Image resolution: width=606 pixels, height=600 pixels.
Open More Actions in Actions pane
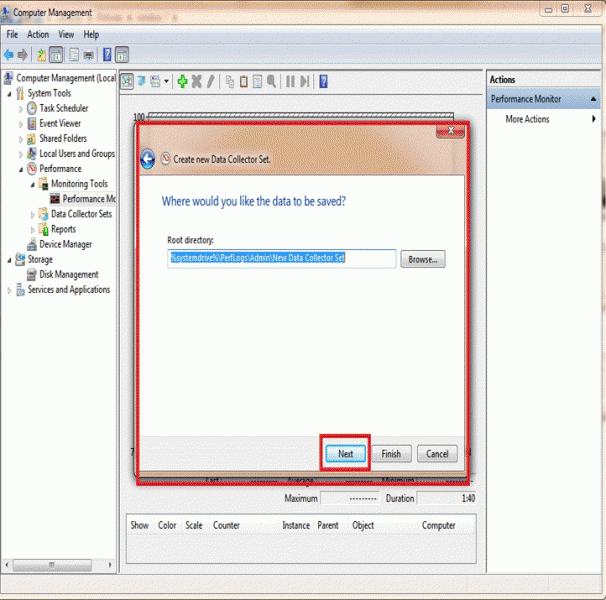(528, 119)
